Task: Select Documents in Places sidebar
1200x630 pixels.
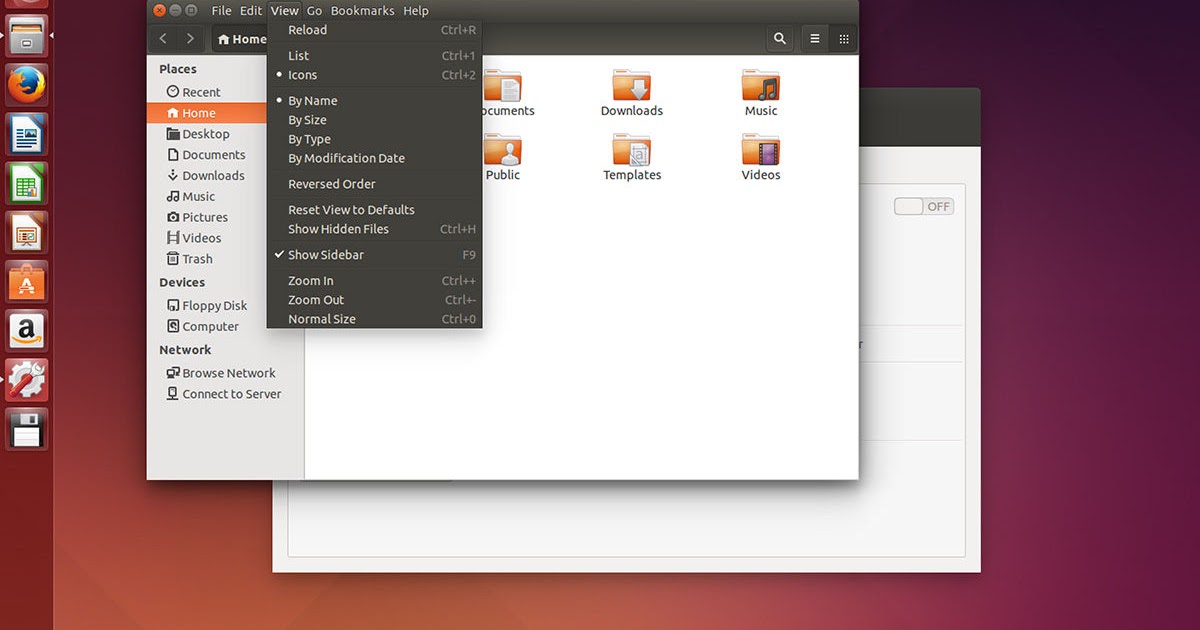Action: click(x=214, y=154)
